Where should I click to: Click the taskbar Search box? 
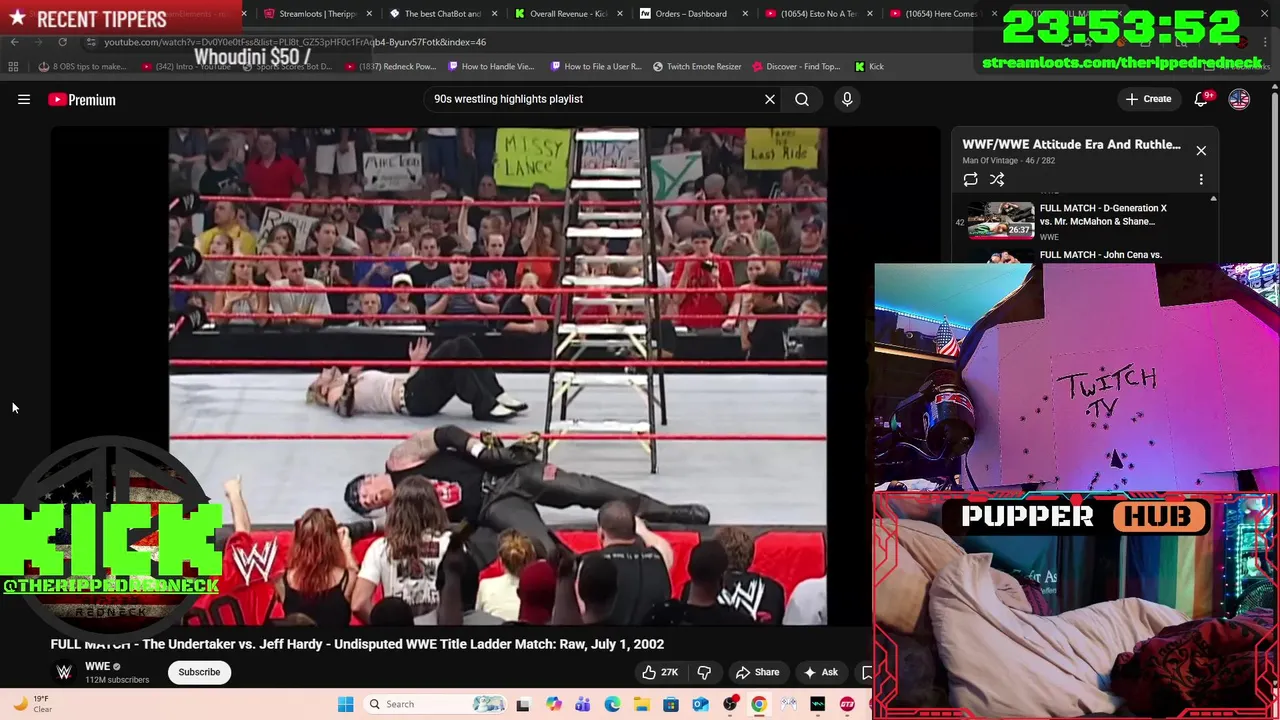click(x=437, y=704)
